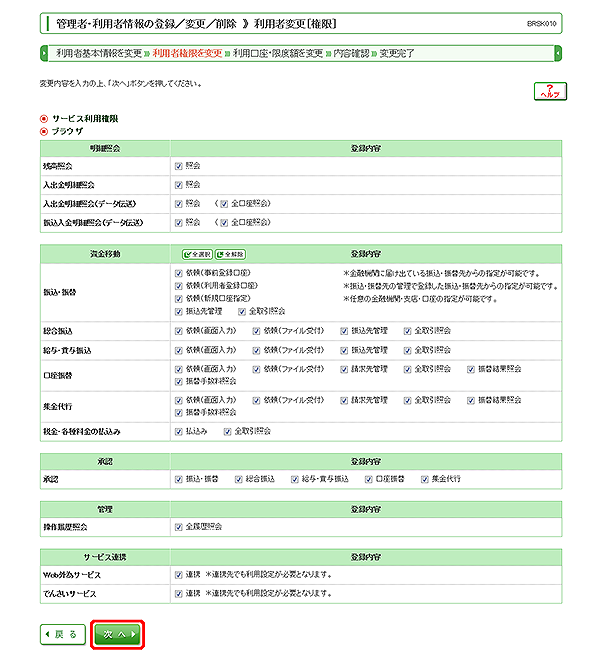Click step label 利用者基本情報を変更
600x658 pixels.
(x=99, y=53)
